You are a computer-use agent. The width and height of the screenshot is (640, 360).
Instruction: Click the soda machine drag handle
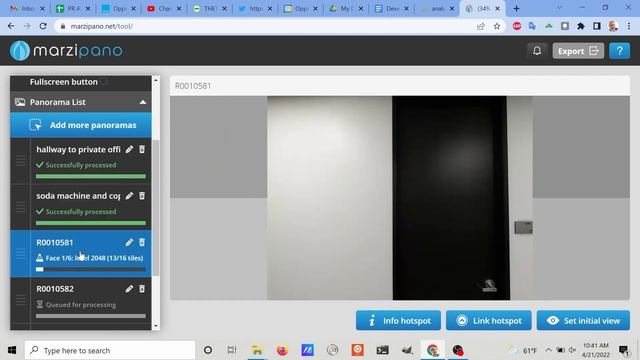[20, 207]
